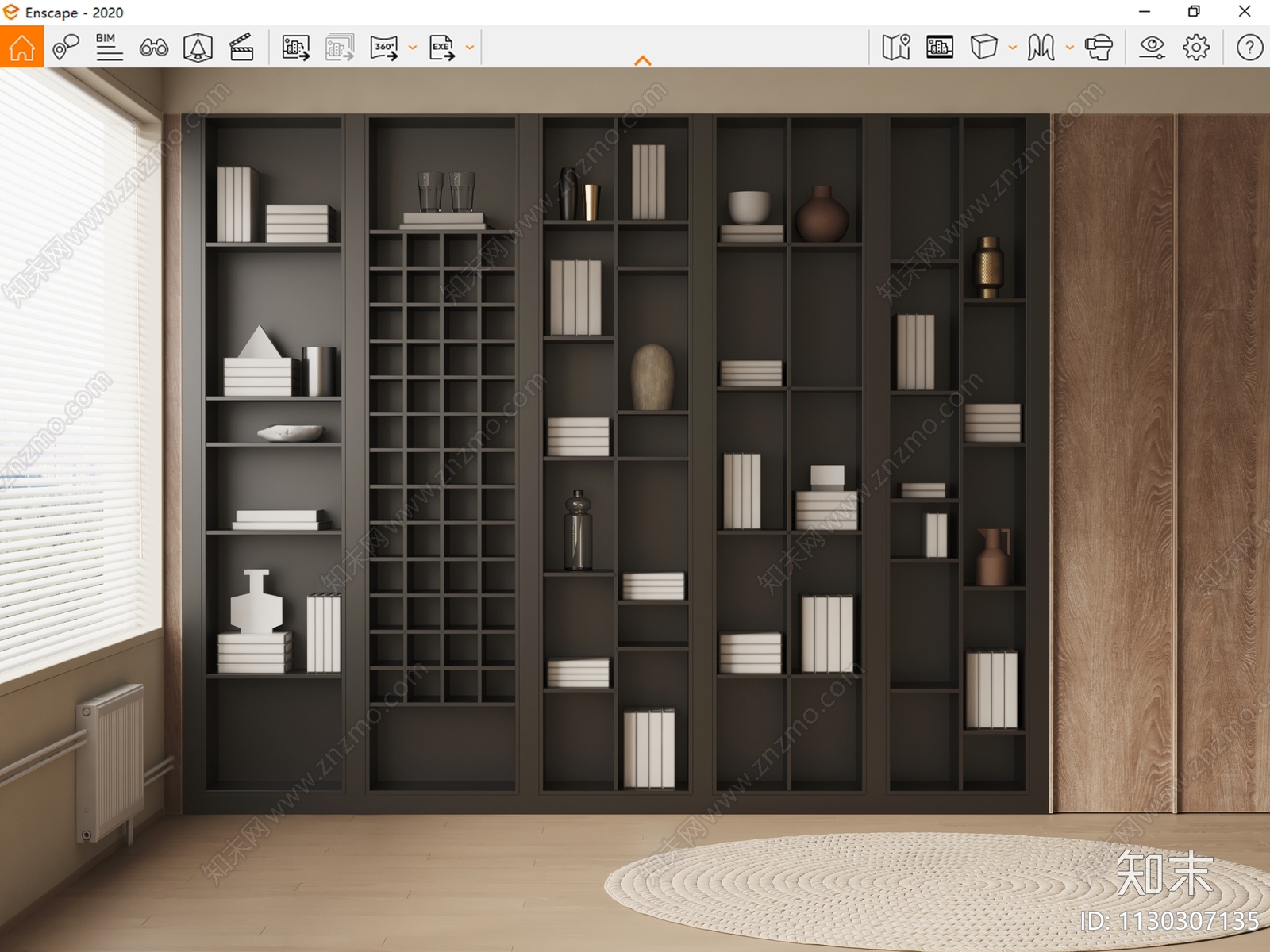Restore down the Enscape window
Screen dimensions: 1270x952
[x=1194, y=12]
